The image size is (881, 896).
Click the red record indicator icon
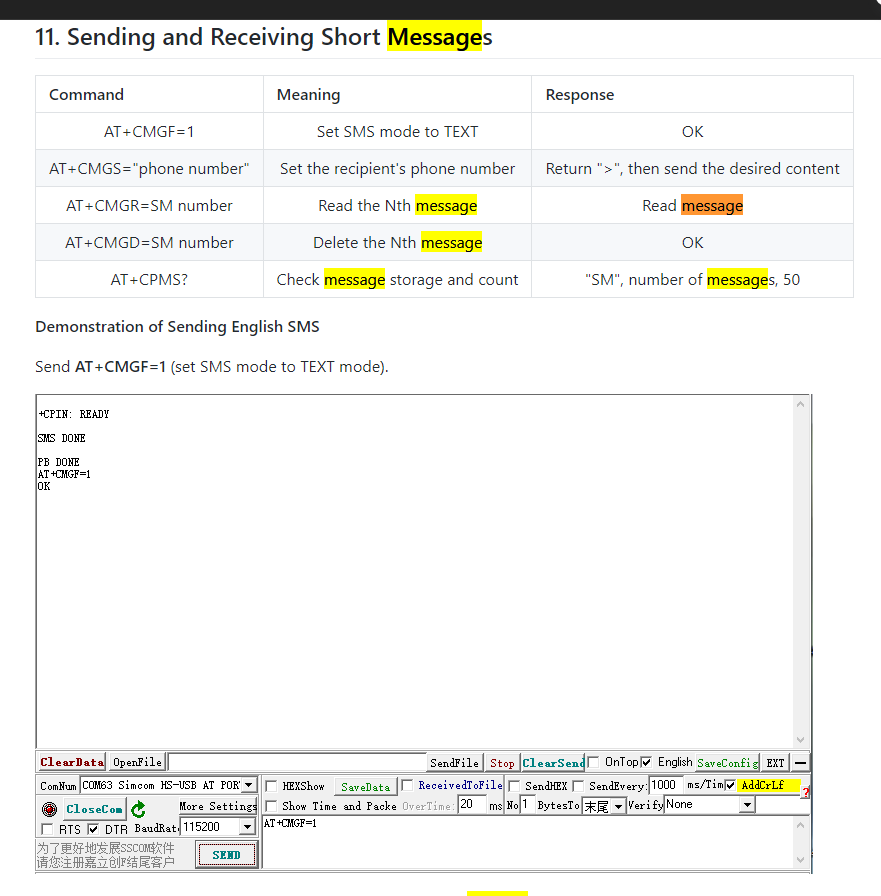49,809
